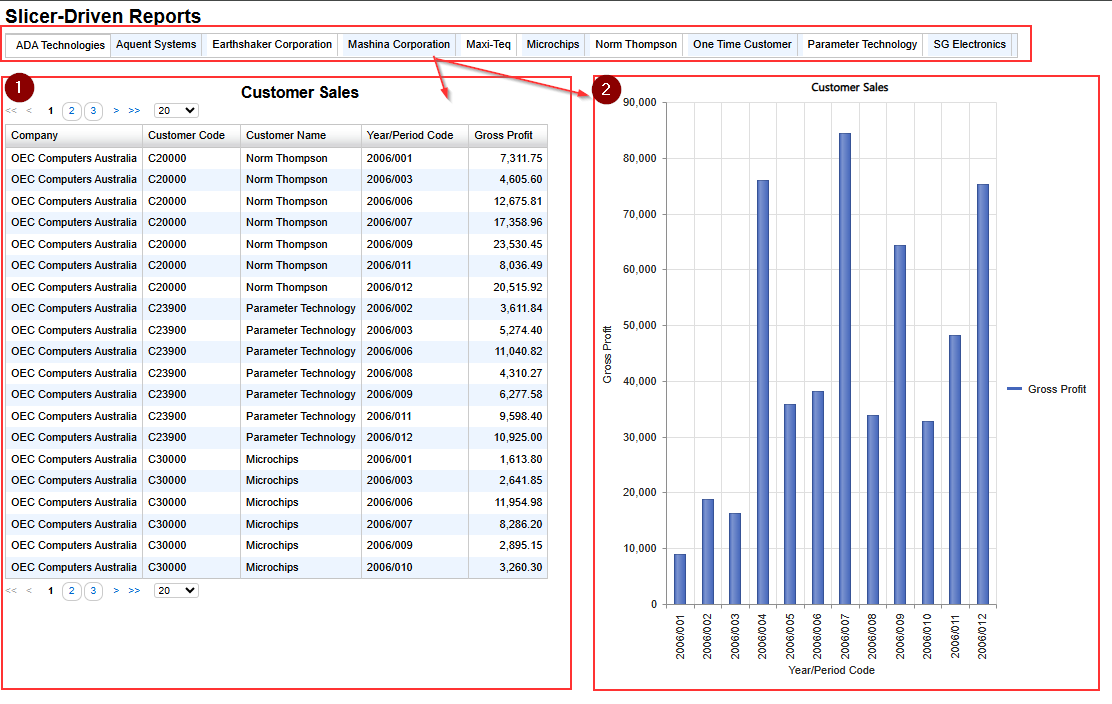1112x704 pixels.
Task: Click cell with value 17,358.96
Action: click(x=518, y=222)
